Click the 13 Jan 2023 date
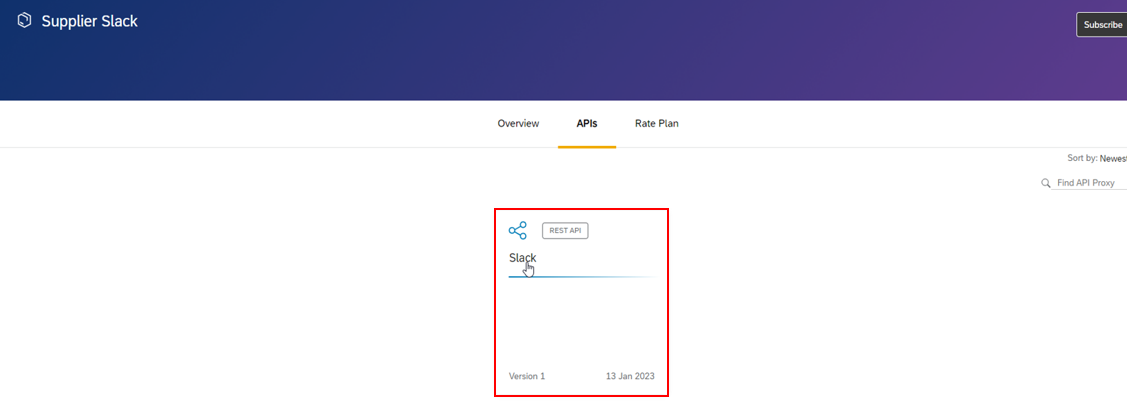 coord(630,376)
